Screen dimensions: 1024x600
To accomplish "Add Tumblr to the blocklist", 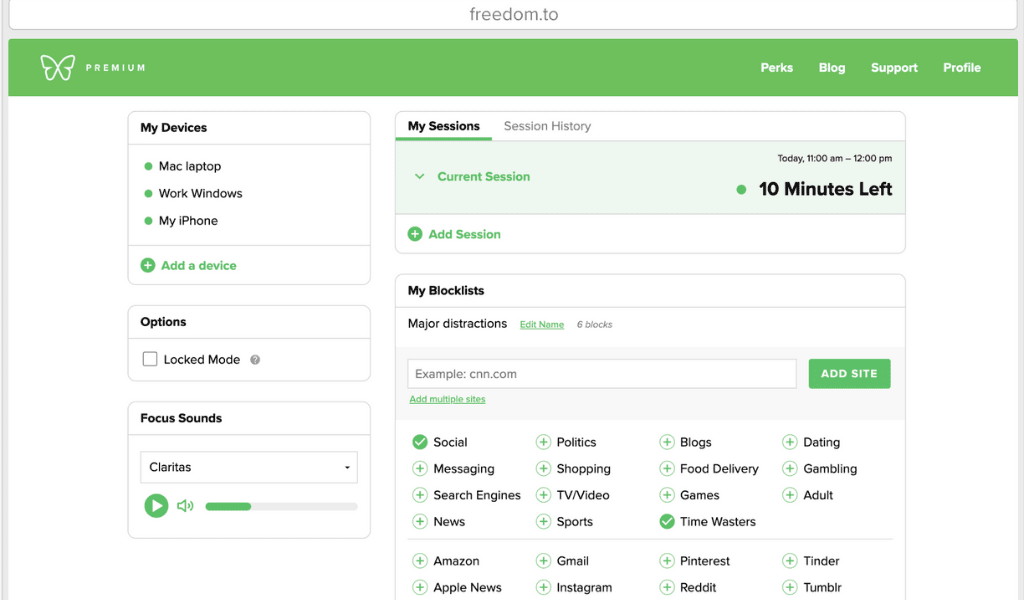I will point(790,587).
